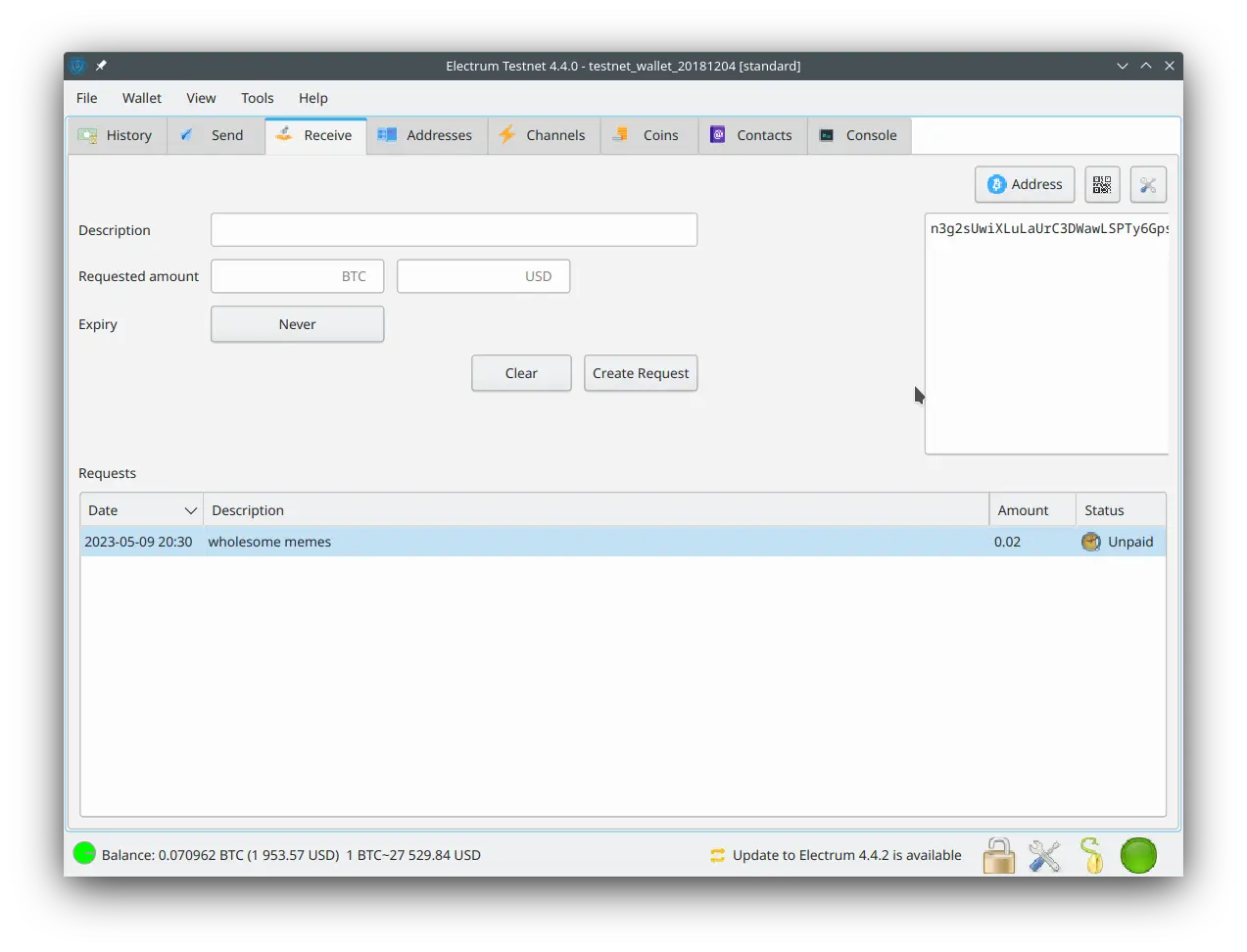This screenshot has height=952, width=1247.
Task: Focus the USD requested amount field
Action: click(483, 276)
